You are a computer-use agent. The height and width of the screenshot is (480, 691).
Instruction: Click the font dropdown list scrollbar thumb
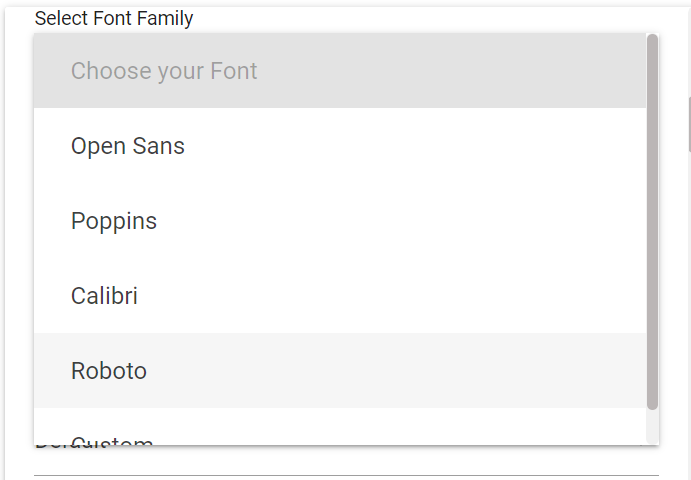point(652,220)
